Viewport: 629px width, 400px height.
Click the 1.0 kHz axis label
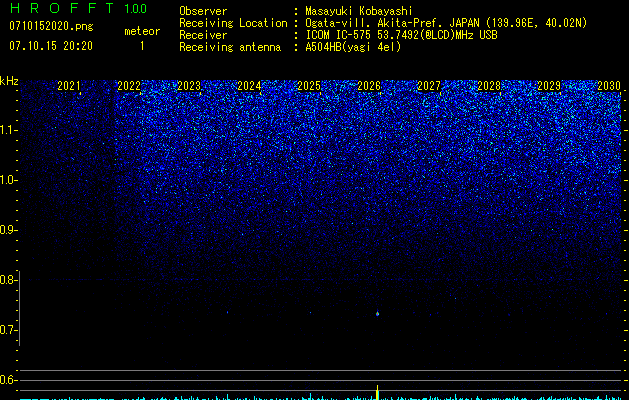click(8, 180)
